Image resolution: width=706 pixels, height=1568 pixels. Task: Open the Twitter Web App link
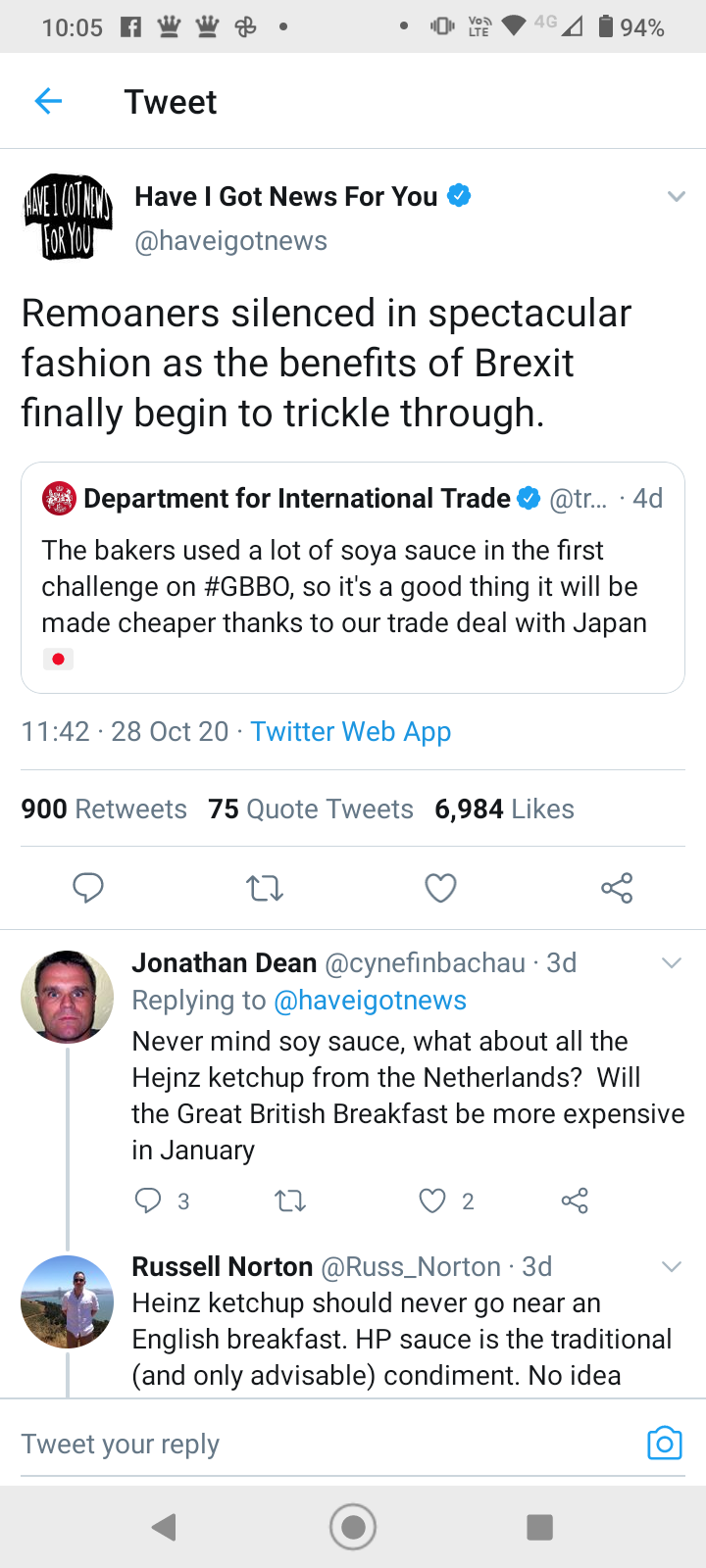(x=351, y=731)
